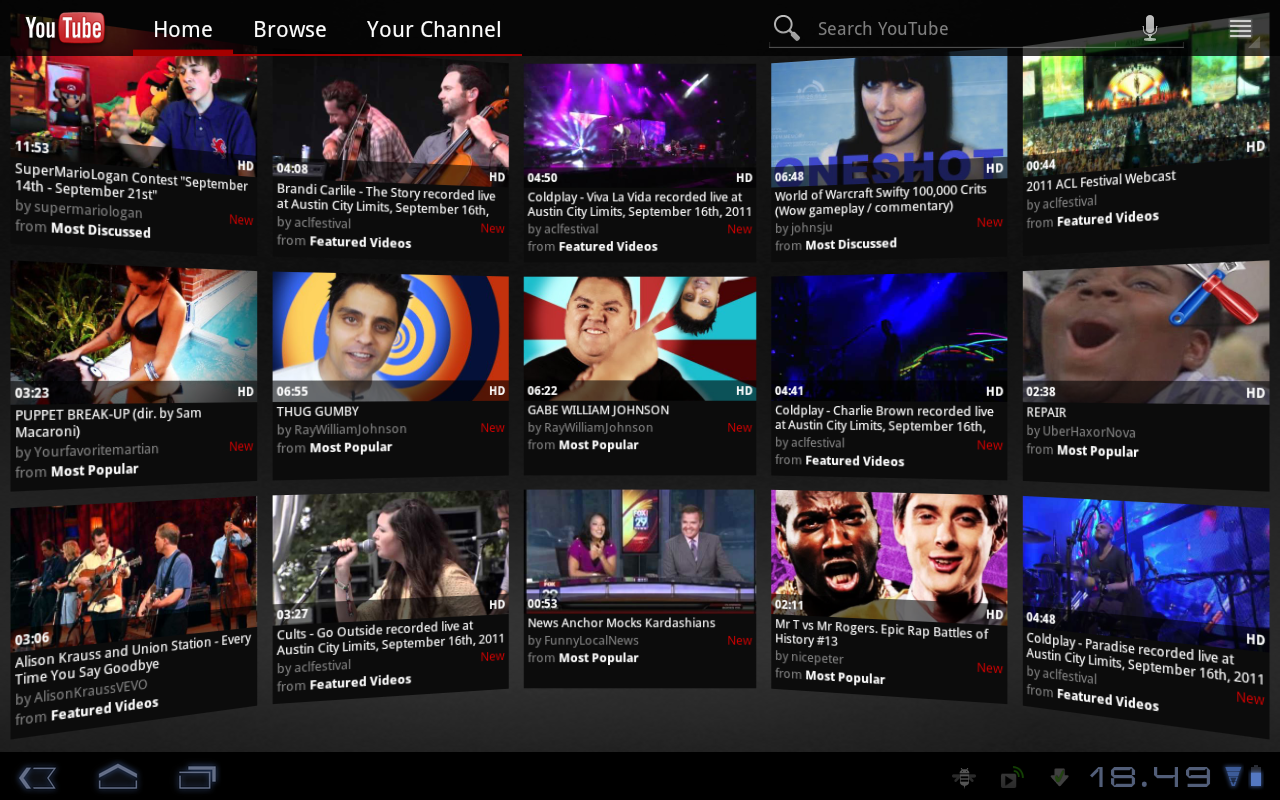
Task: Click 'by acIfestival' under Coldplay Charlie Brown
Action: point(809,443)
